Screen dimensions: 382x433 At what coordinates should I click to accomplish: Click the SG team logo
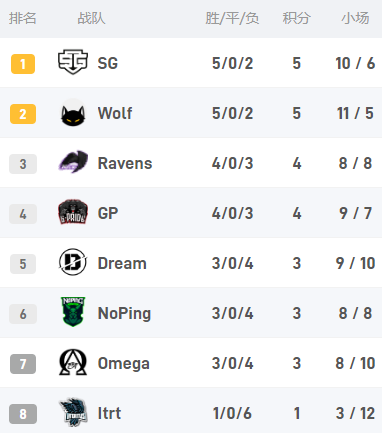click(x=73, y=62)
